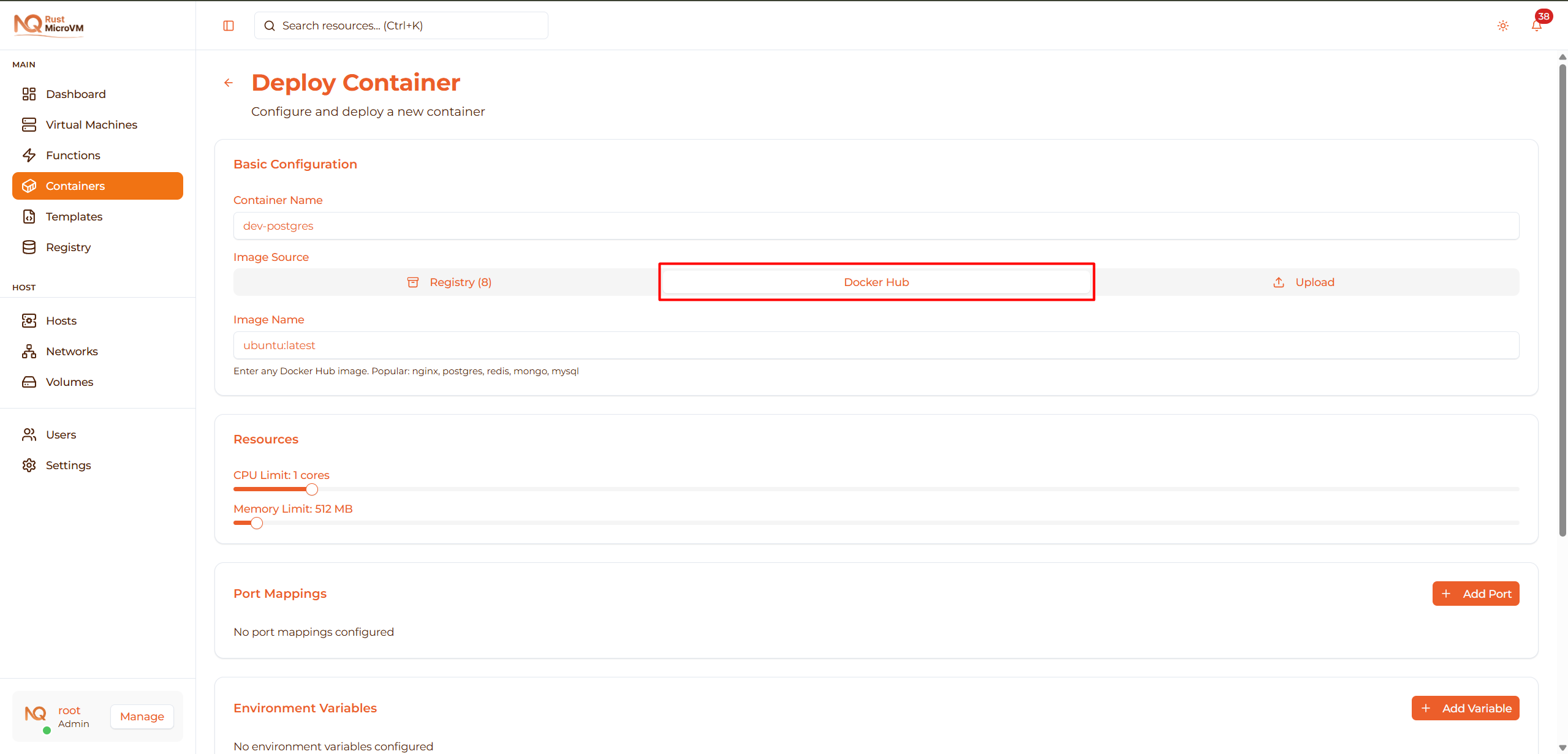Click the Add Port button

click(1475, 593)
